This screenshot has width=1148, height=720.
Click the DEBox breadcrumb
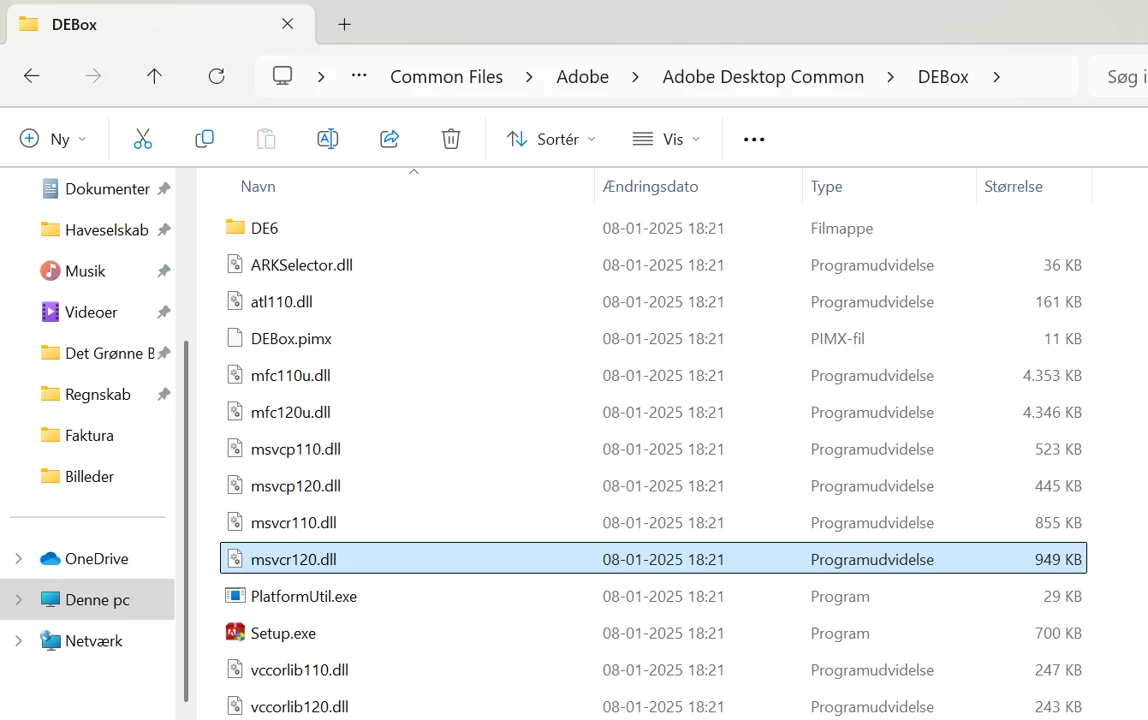coord(943,77)
